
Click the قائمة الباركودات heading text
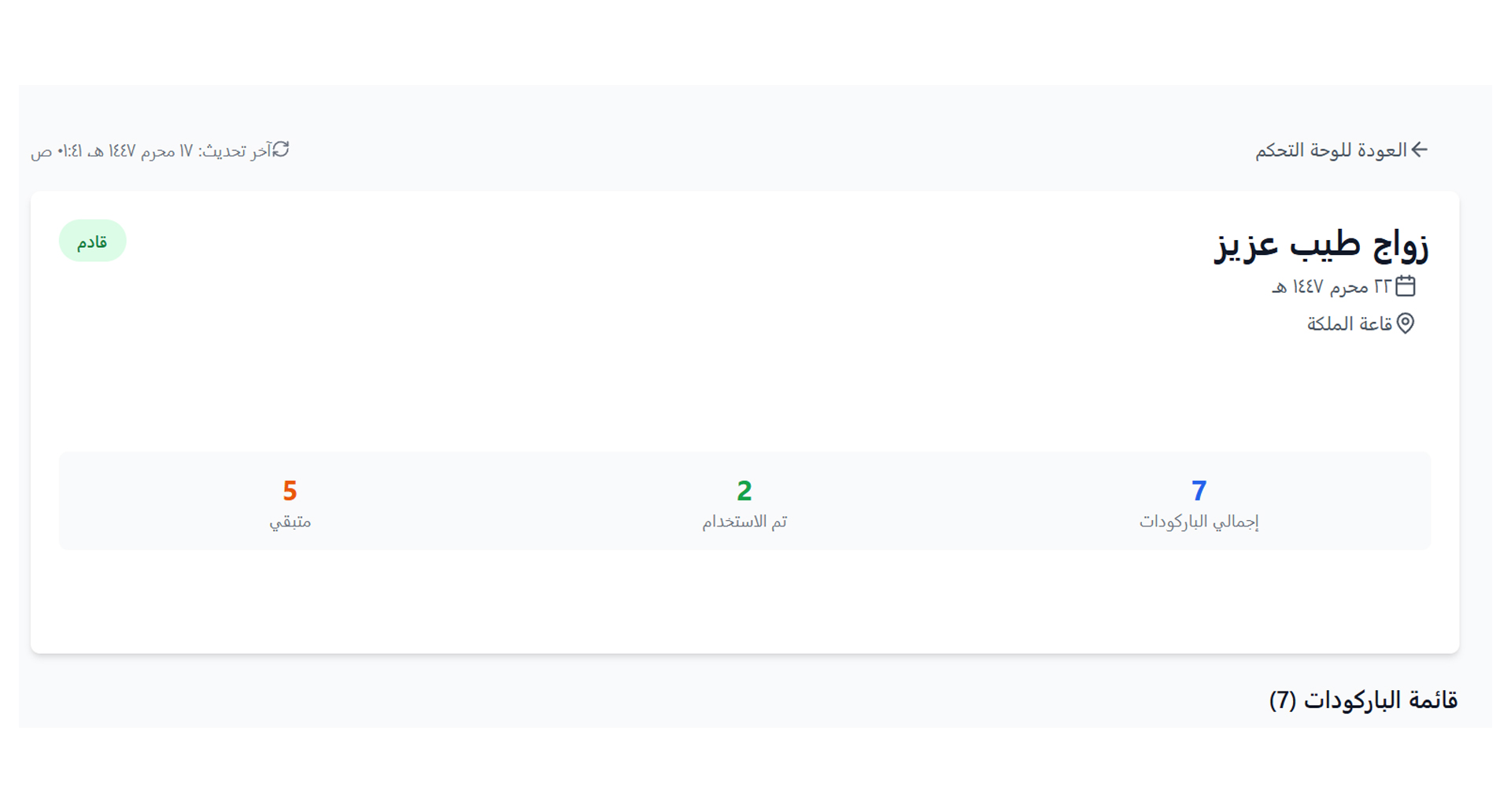(x=1380, y=700)
